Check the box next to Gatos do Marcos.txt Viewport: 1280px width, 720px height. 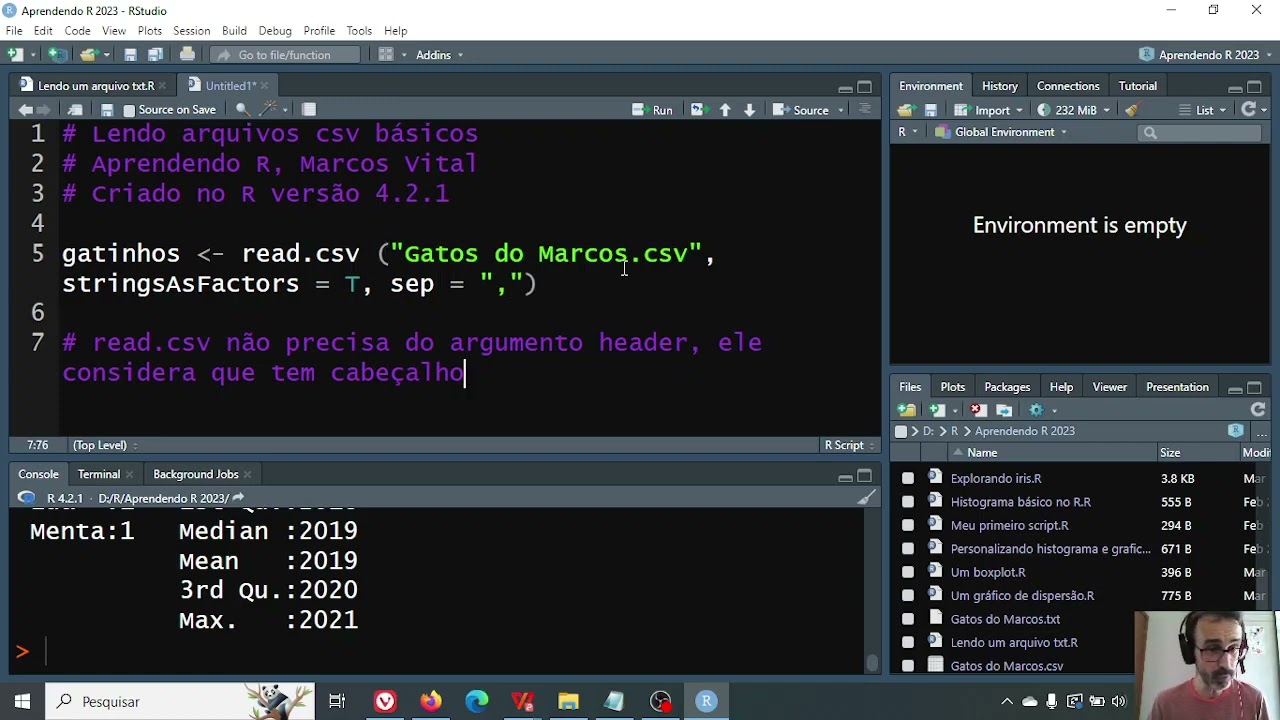[x=908, y=619]
